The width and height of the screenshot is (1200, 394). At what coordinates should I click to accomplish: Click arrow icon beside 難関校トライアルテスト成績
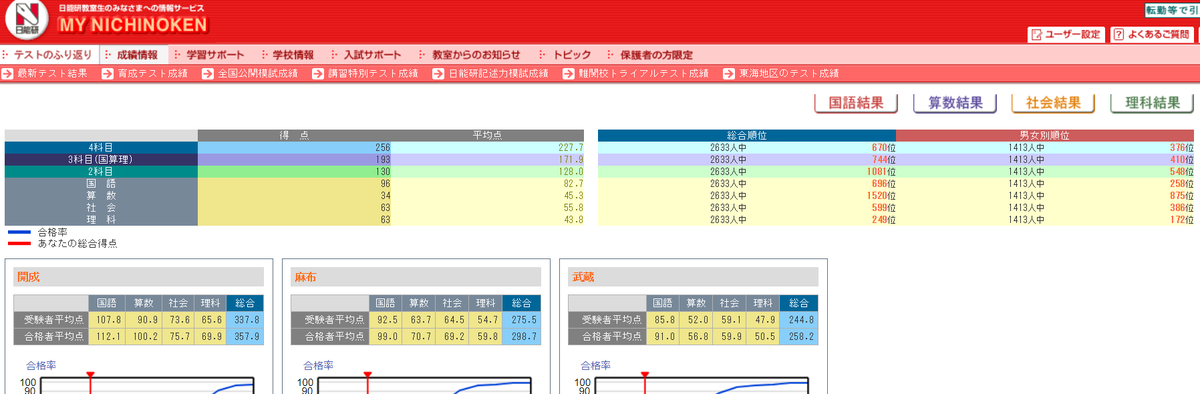point(569,74)
